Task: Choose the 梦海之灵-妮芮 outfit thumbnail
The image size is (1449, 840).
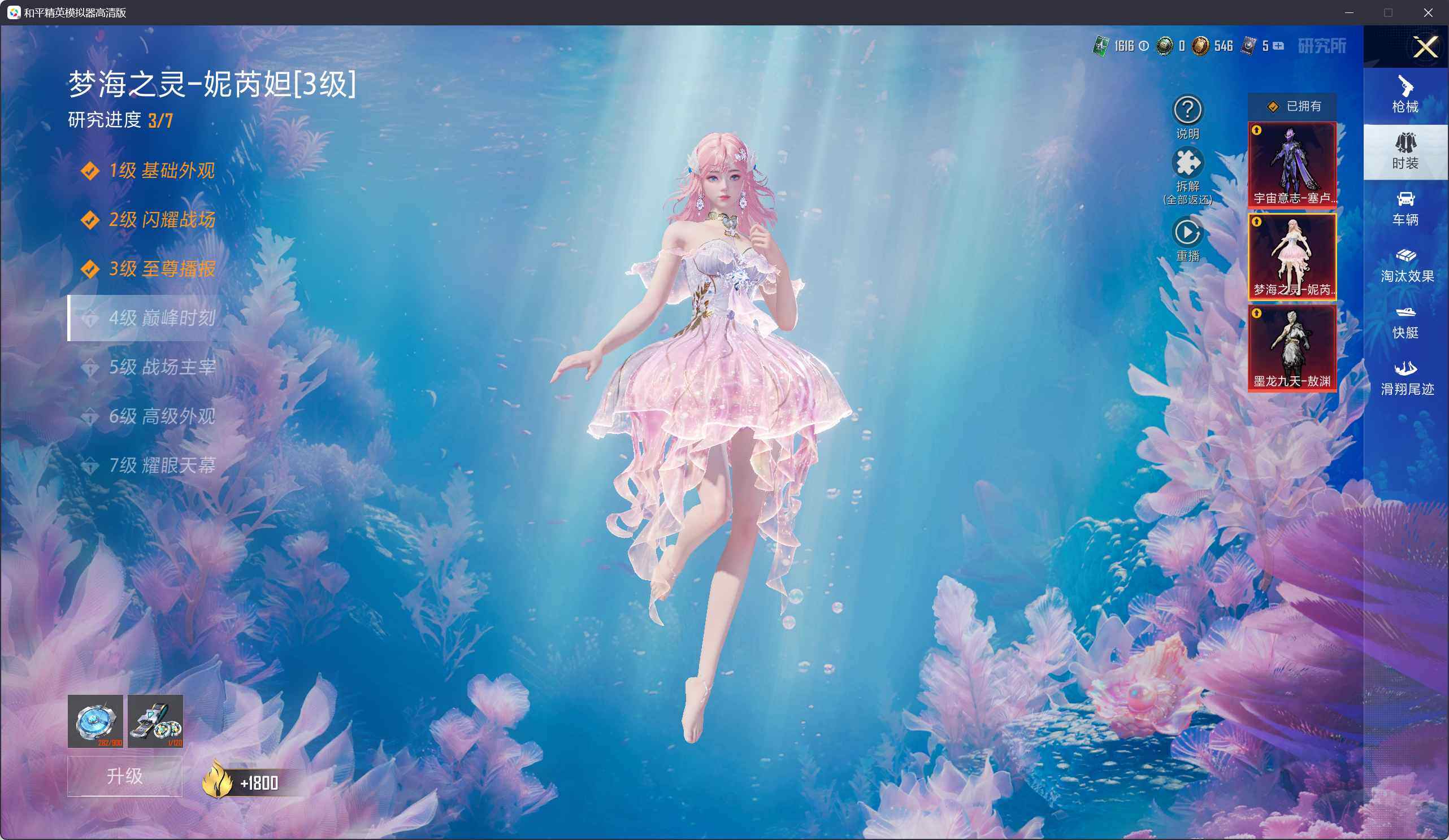Action: (1292, 256)
